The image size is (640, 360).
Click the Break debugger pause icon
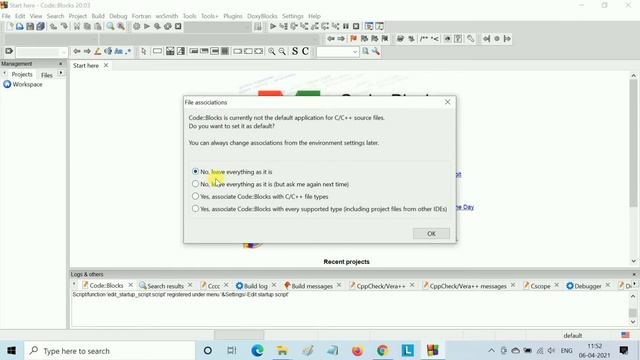coord(346,27)
